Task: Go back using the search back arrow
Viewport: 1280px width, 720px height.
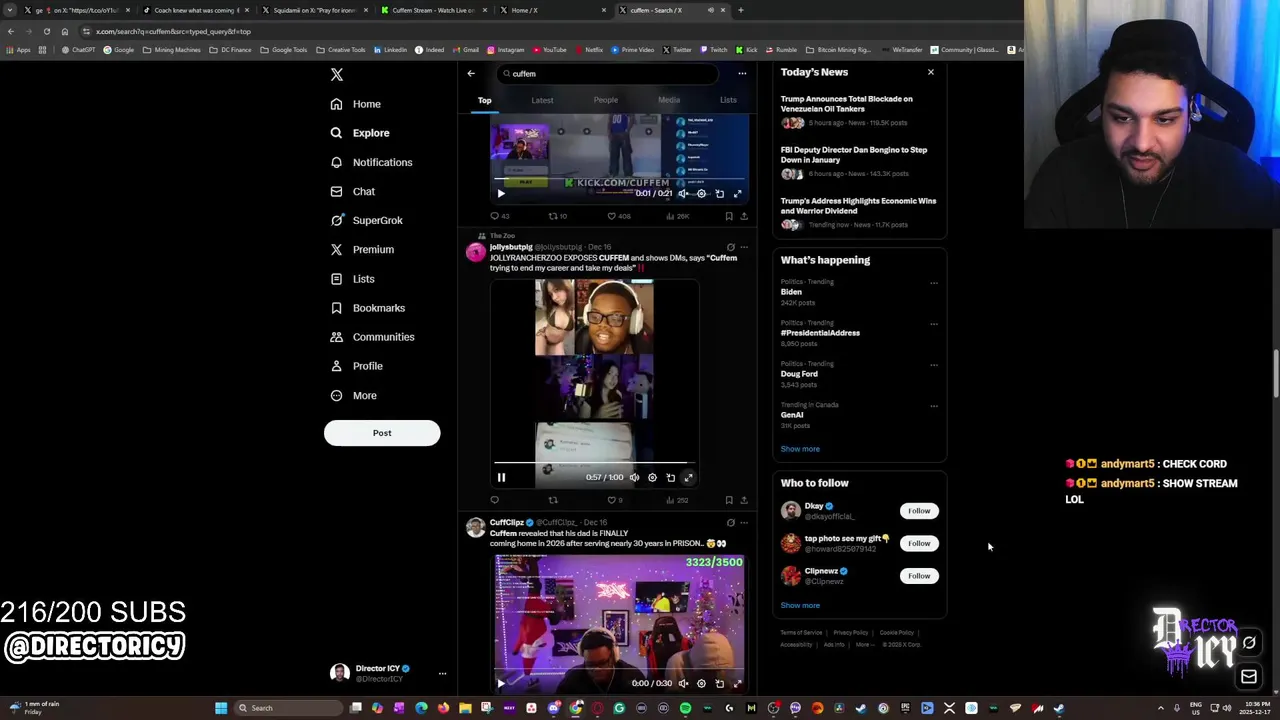Action: (x=471, y=73)
